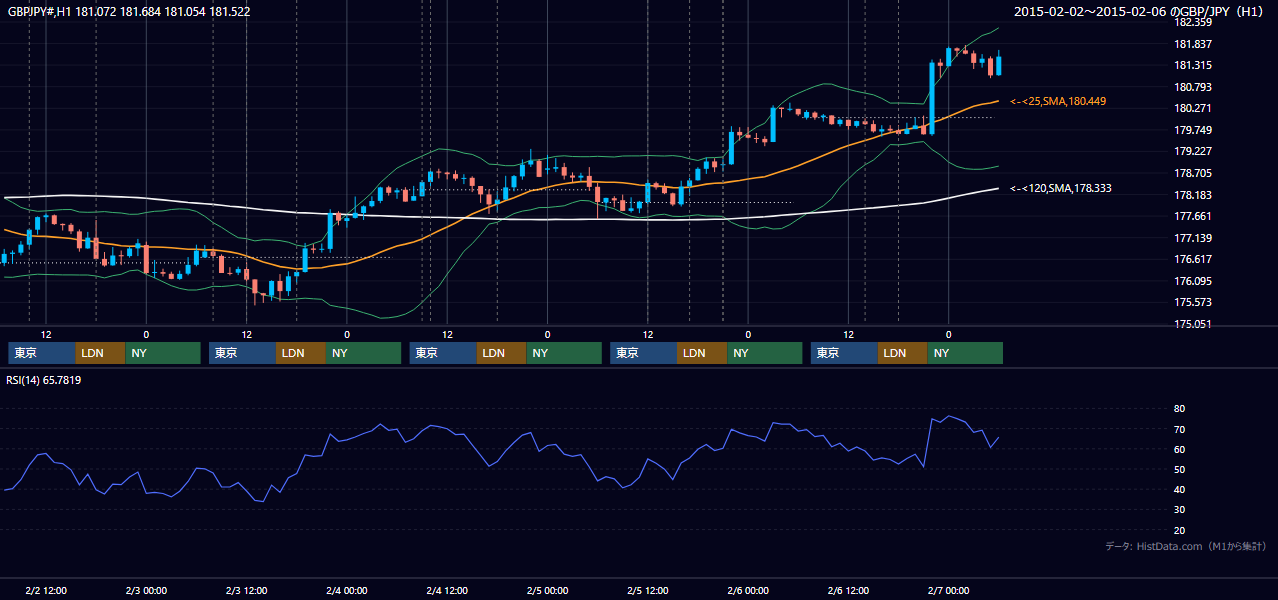This screenshot has width=1278, height=600.
Task: Click the 25 SMA 180.449 label
Action: tap(1058, 102)
